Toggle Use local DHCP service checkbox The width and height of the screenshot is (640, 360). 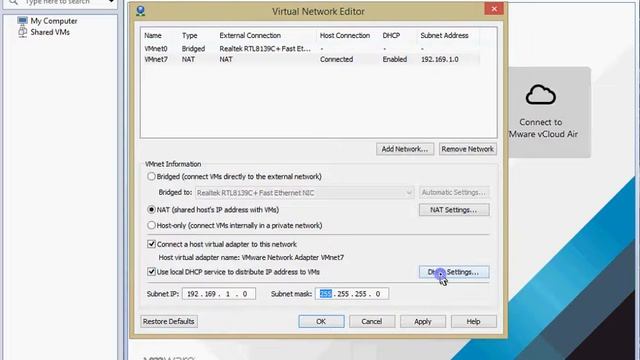pyautogui.click(x=151, y=272)
